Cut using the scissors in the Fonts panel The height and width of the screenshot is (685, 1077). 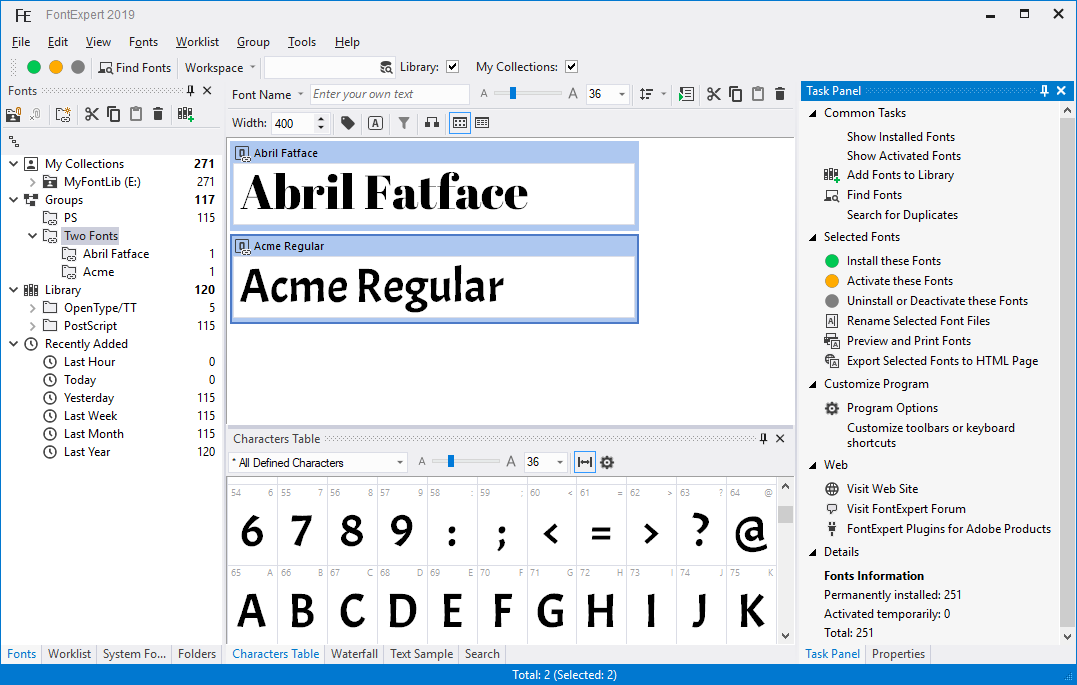91,114
